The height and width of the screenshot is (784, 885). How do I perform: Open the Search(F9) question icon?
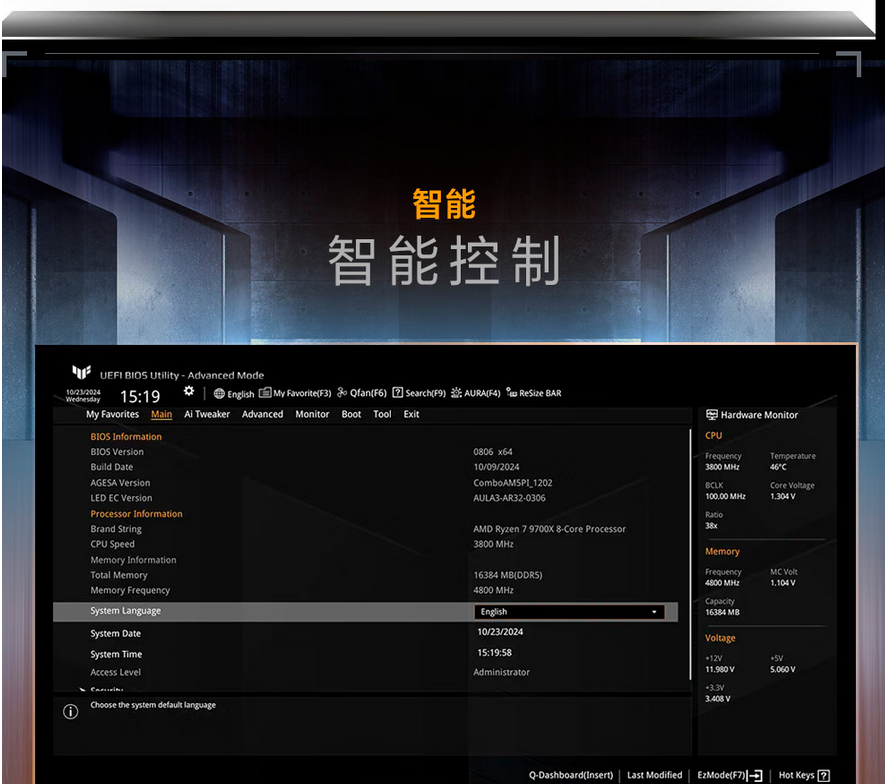[398, 392]
